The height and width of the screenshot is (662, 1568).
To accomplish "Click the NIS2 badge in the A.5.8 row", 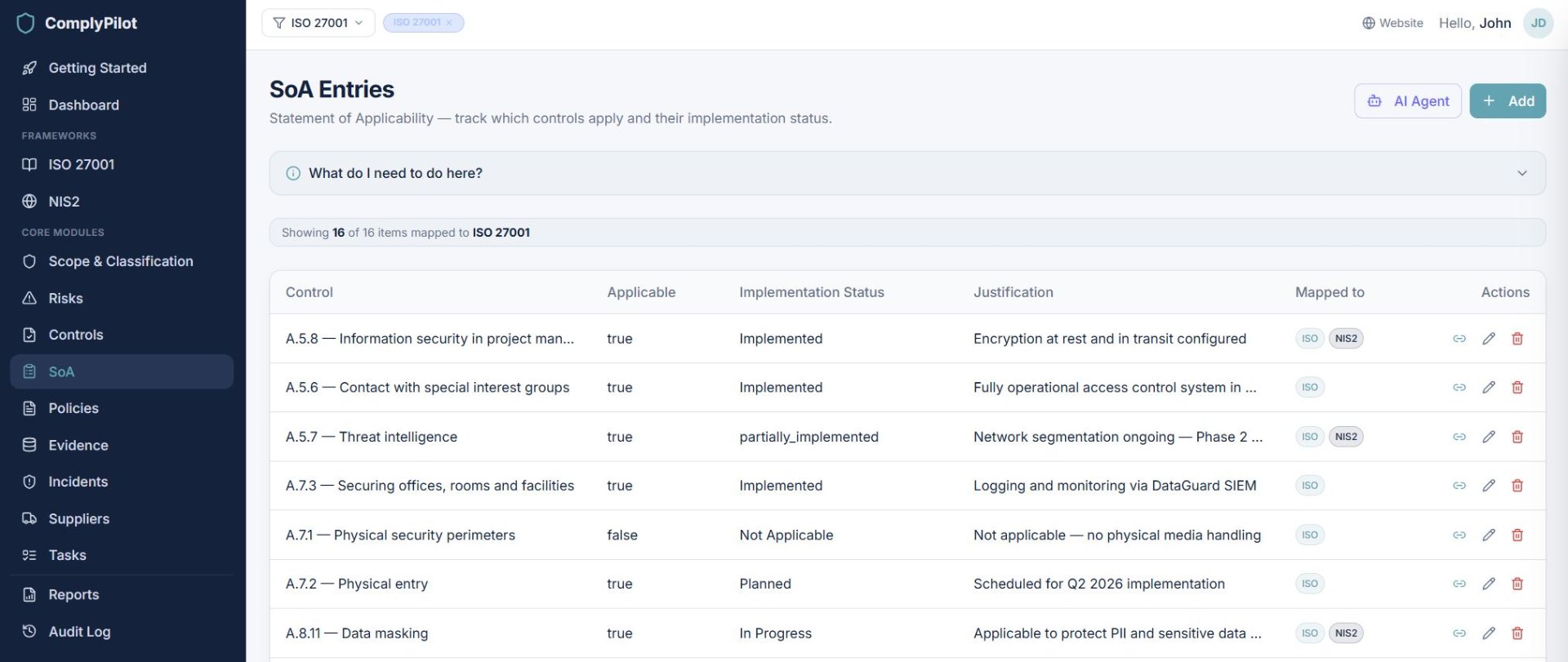I will tap(1346, 339).
